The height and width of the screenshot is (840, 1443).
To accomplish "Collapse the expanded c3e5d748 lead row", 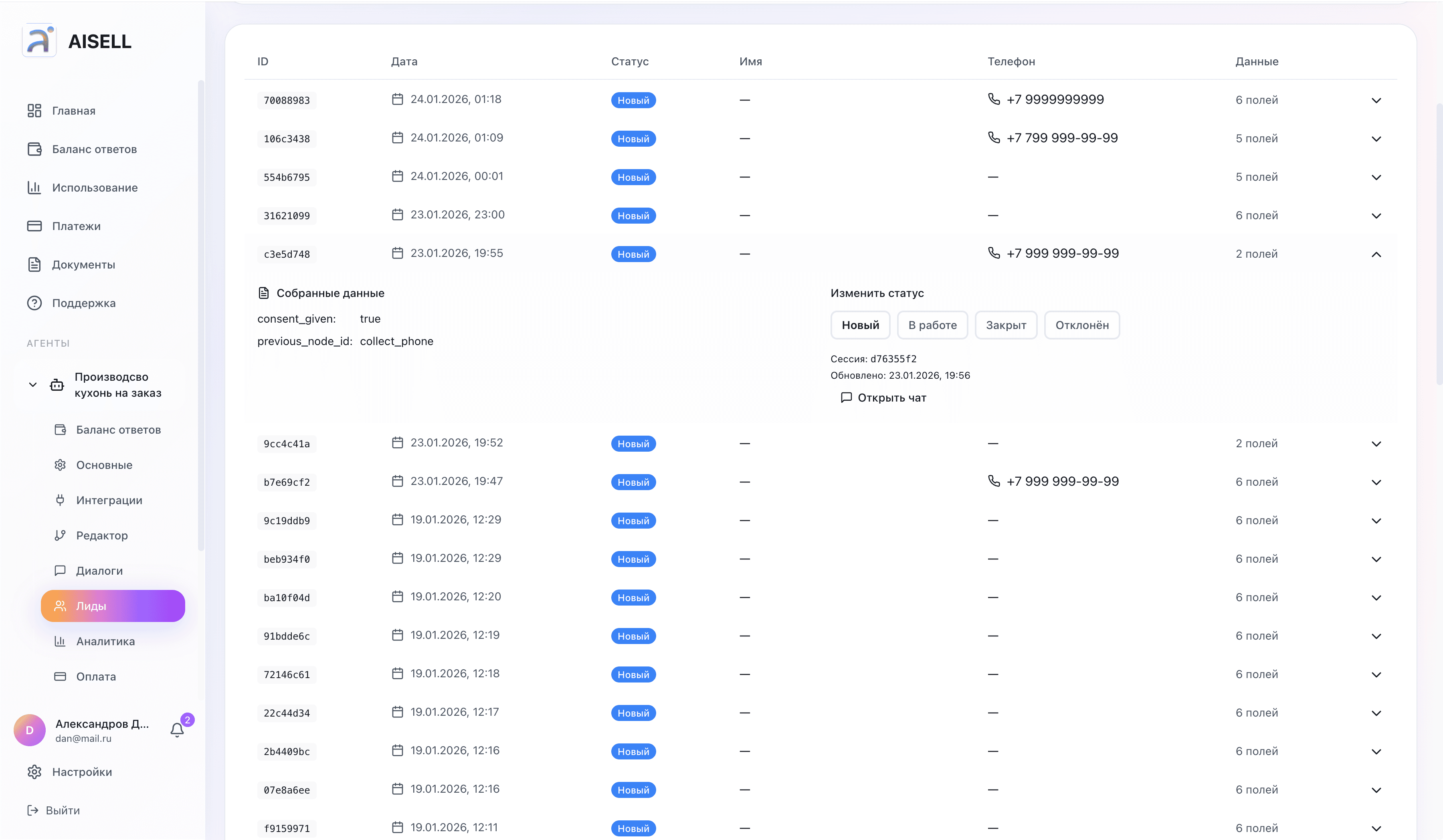I will 1376,254.
